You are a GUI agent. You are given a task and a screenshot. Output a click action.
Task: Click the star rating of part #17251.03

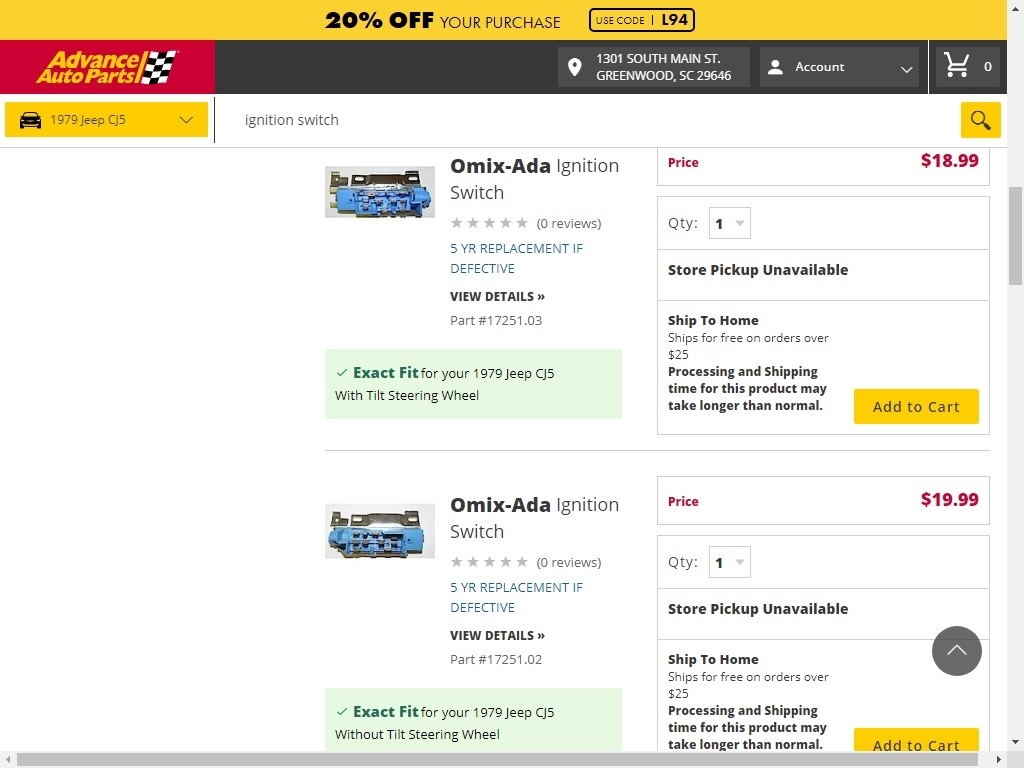[489, 223]
